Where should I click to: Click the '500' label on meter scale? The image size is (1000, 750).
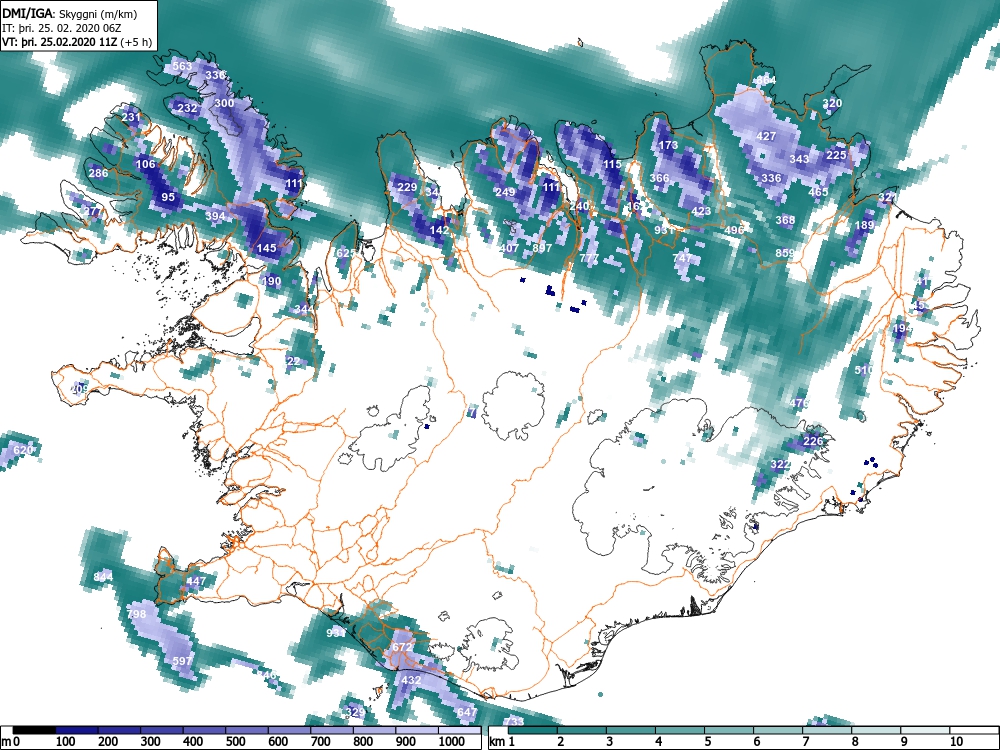[235, 742]
